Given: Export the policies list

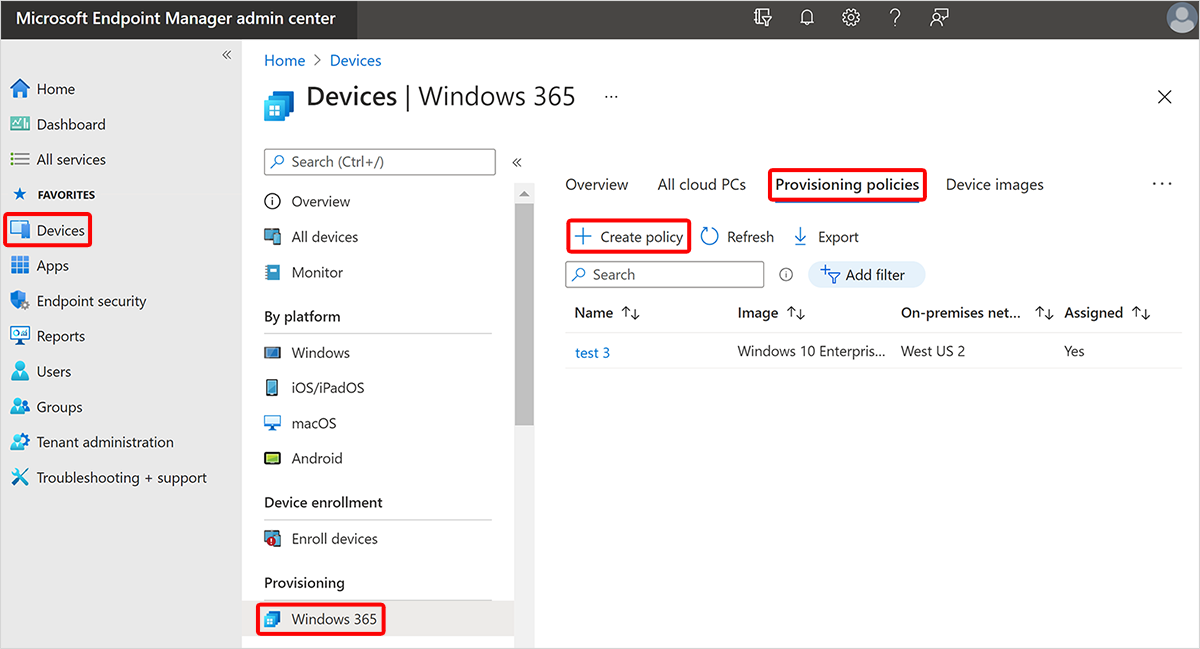Looking at the screenshot, I should [826, 237].
